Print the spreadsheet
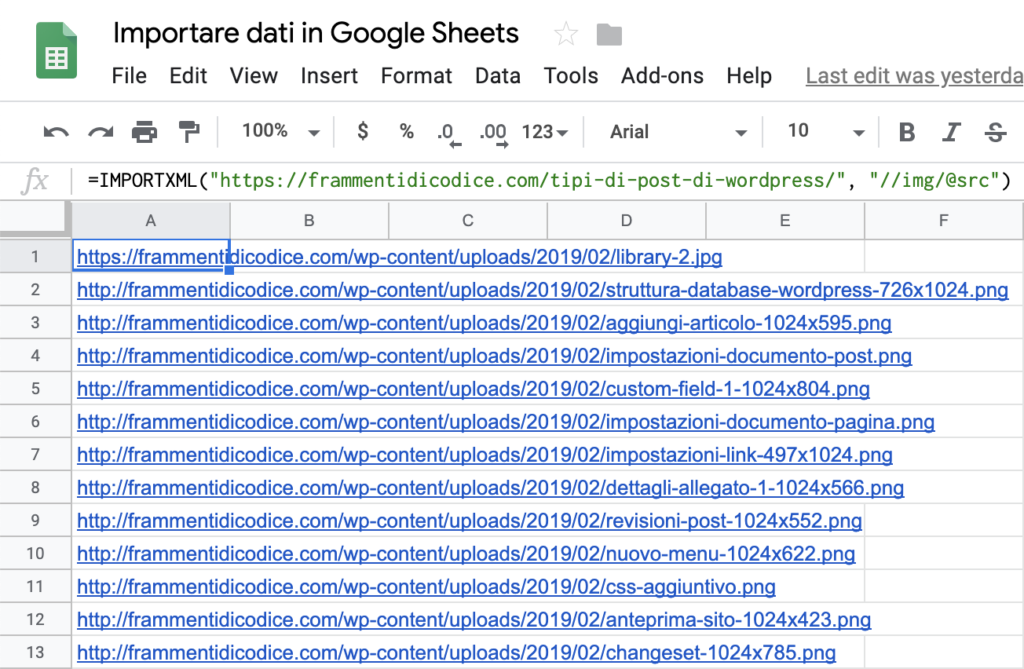This screenshot has height=669, width=1024. click(x=144, y=132)
